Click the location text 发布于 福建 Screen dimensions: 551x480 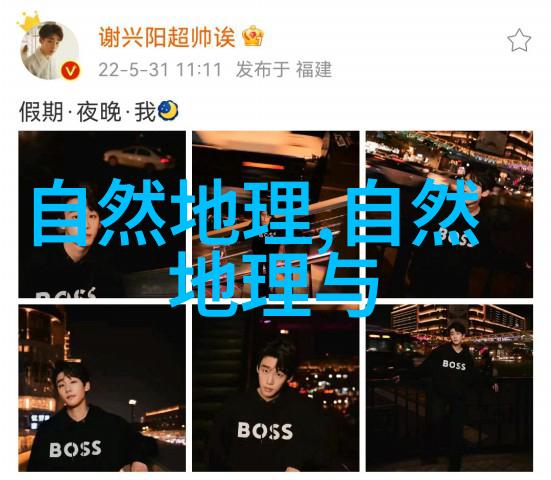(x=284, y=70)
